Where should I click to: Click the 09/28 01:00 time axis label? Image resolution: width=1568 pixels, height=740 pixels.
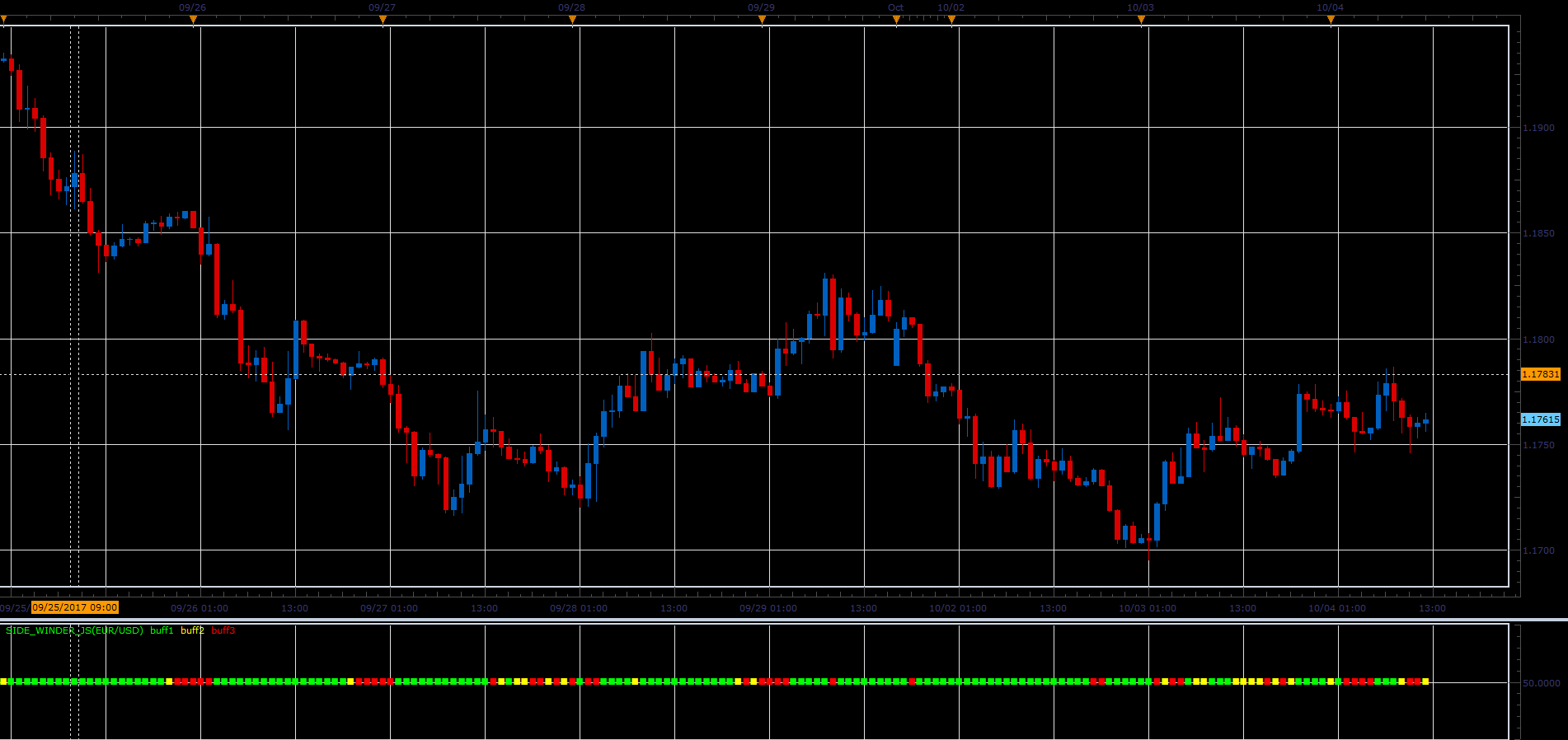pyautogui.click(x=579, y=608)
